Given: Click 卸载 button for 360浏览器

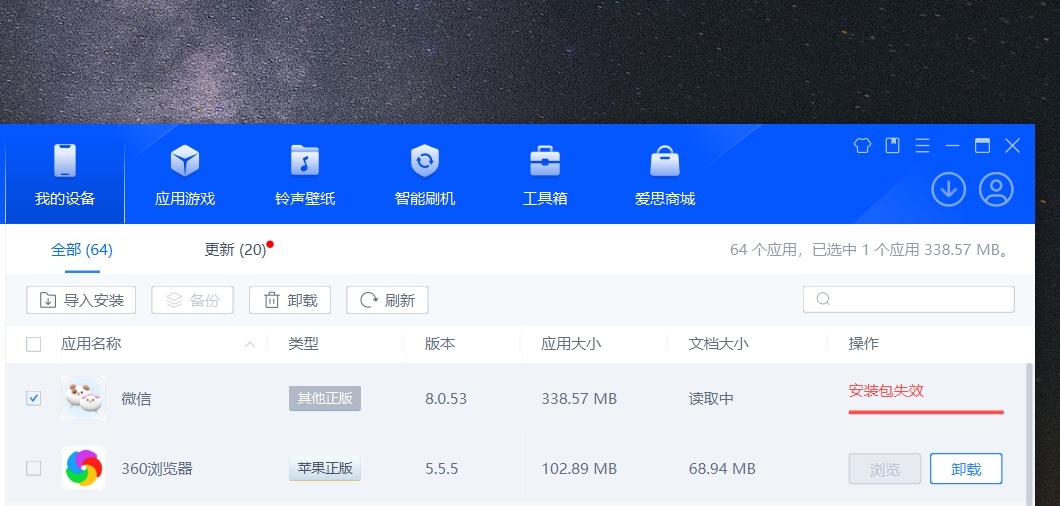Looking at the screenshot, I should [x=966, y=469].
